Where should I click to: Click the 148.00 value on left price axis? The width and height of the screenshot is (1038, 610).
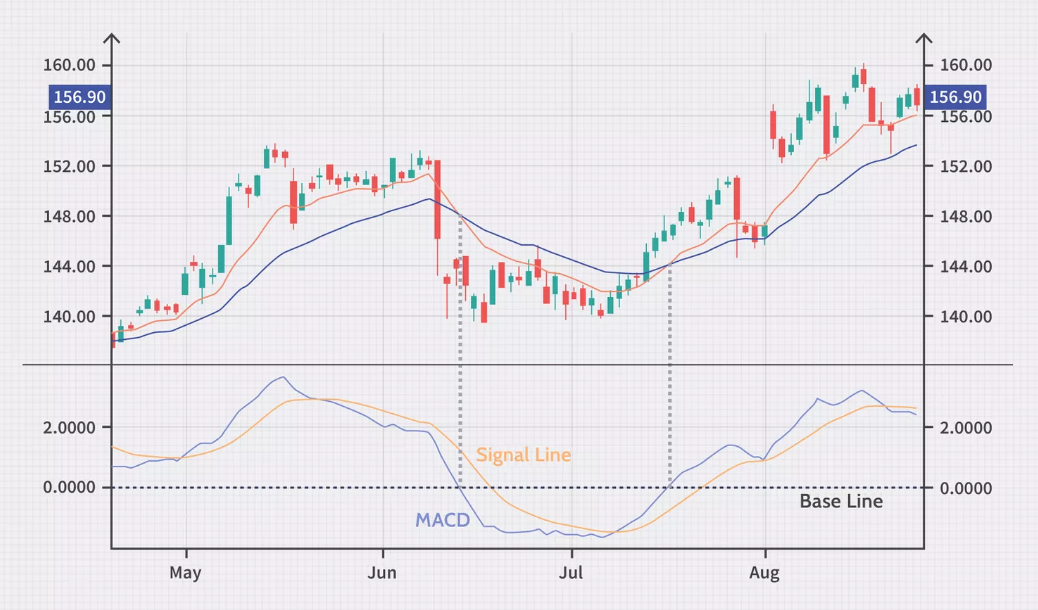click(70, 217)
